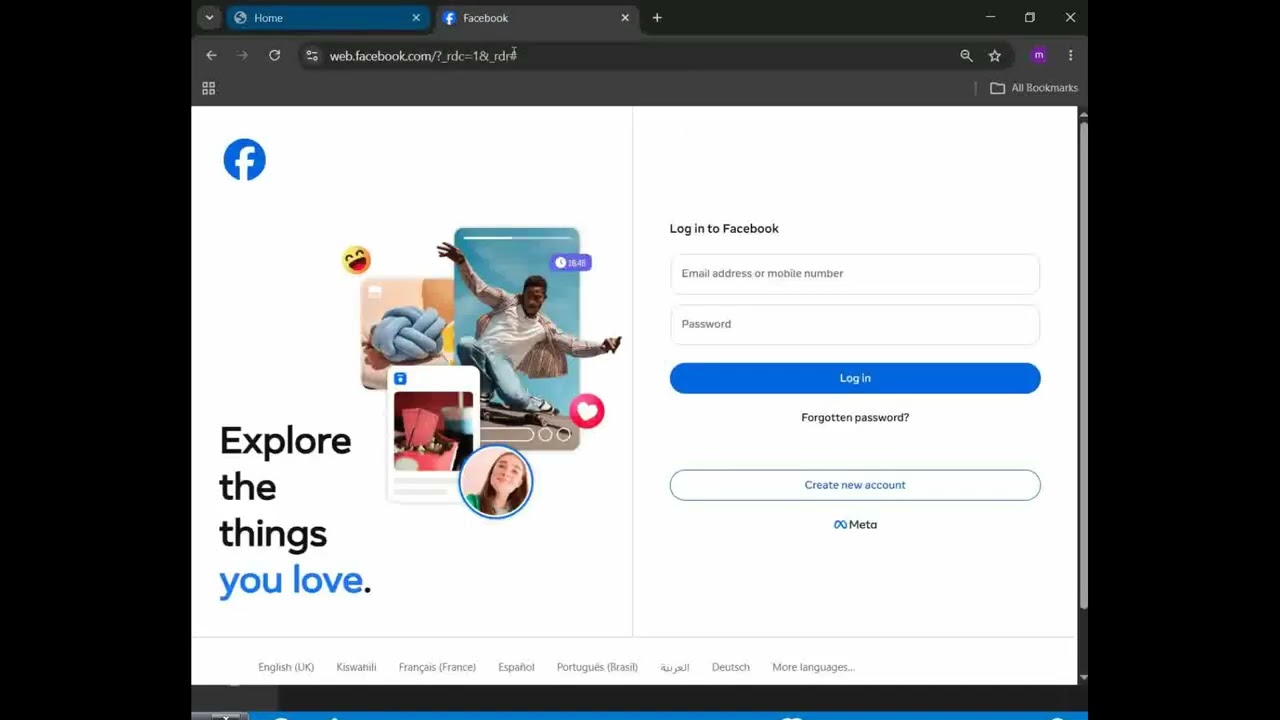Click Create new account button
1280x720 pixels.
855,485
